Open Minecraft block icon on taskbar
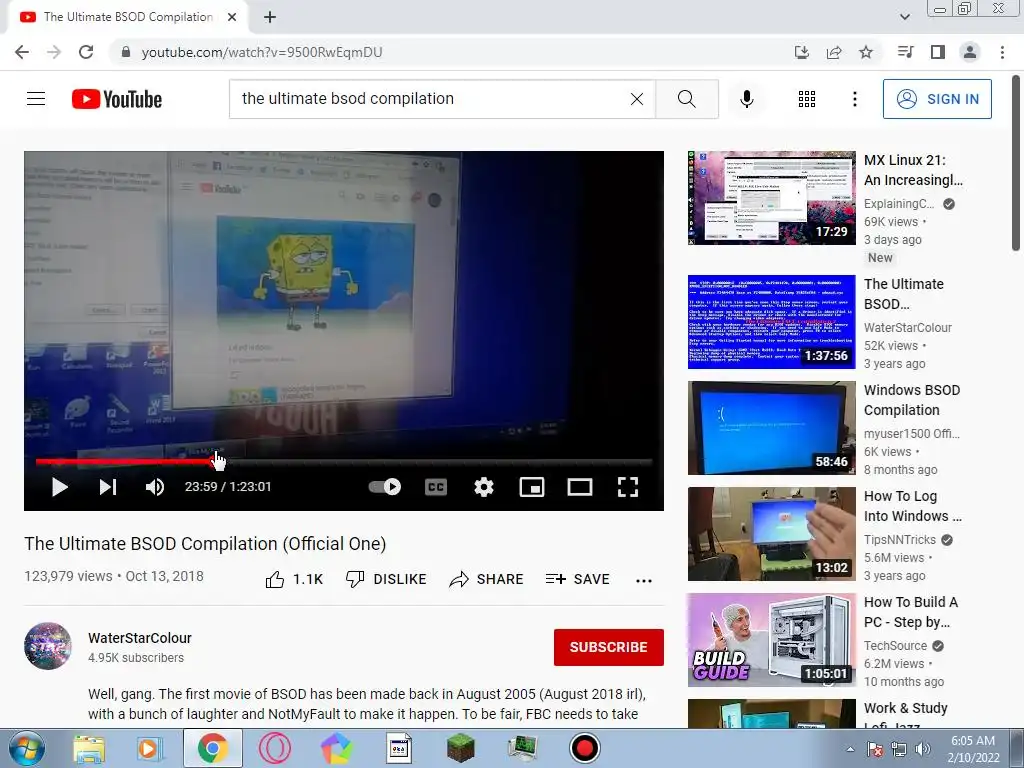The height and width of the screenshot is (768, 1024). 460,748
